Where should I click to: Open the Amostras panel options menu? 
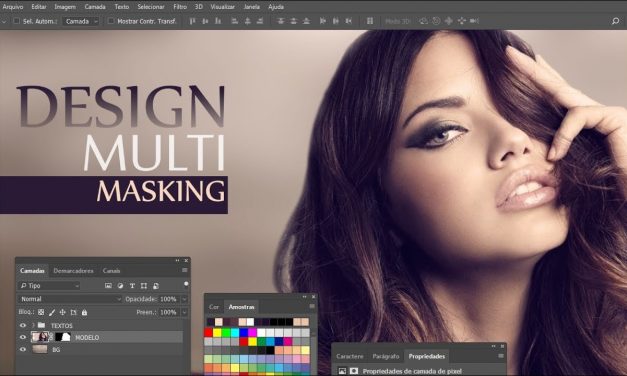tap(312, 306)
